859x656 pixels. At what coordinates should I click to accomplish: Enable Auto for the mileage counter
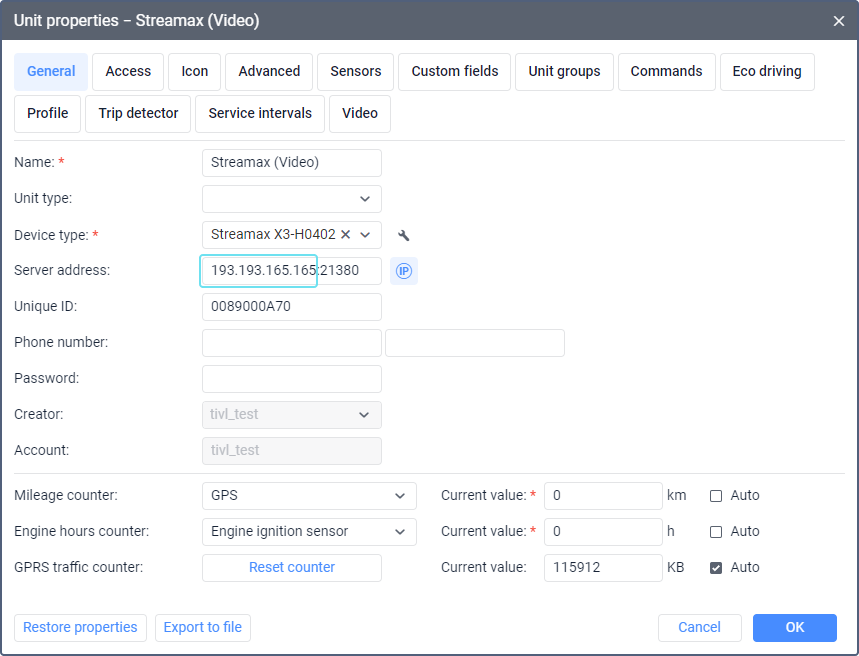716,495
